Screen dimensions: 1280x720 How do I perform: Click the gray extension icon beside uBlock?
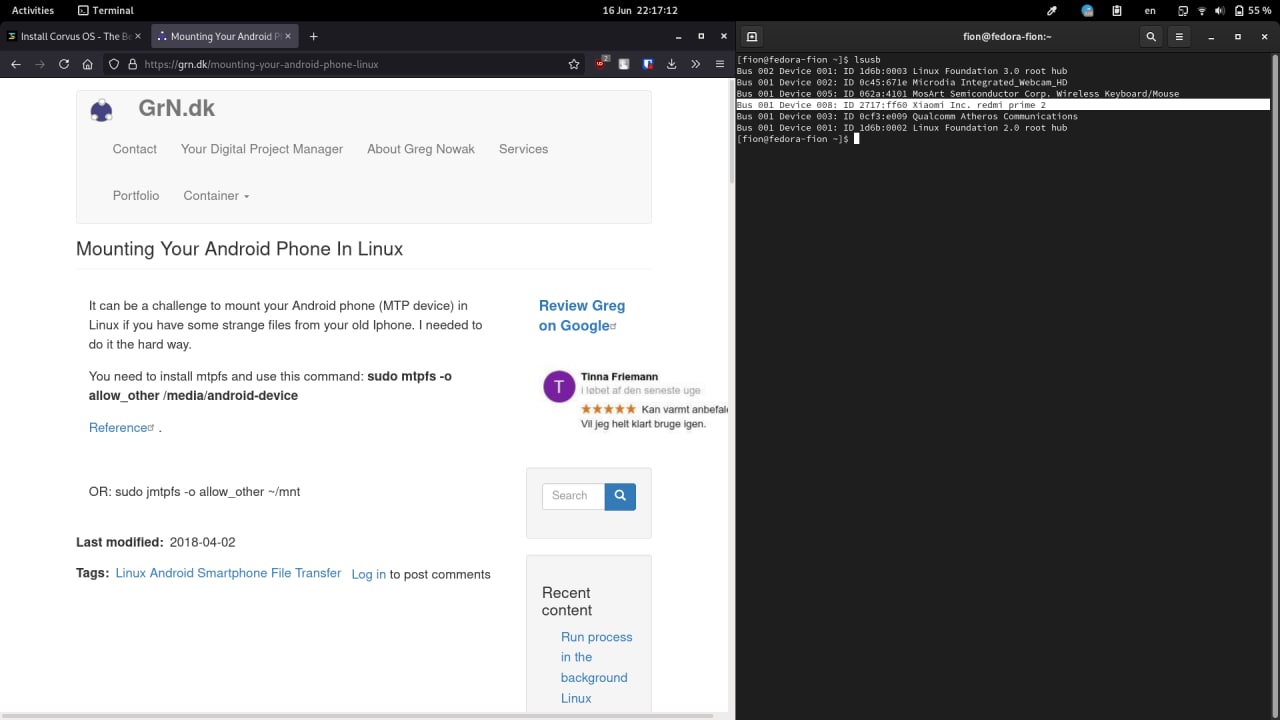[x=624, y=64]
